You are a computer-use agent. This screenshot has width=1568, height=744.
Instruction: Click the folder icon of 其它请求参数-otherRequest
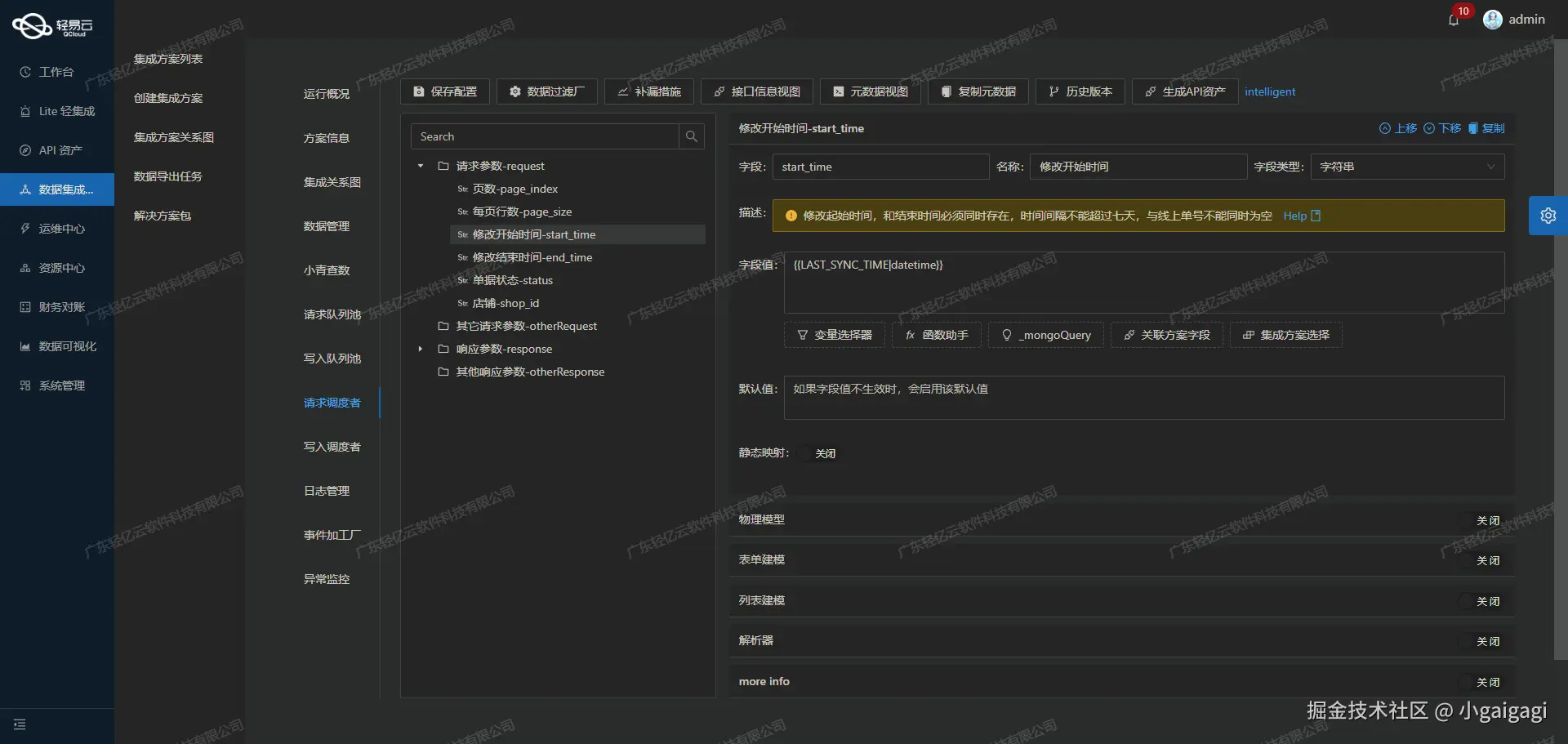point(443,326)
